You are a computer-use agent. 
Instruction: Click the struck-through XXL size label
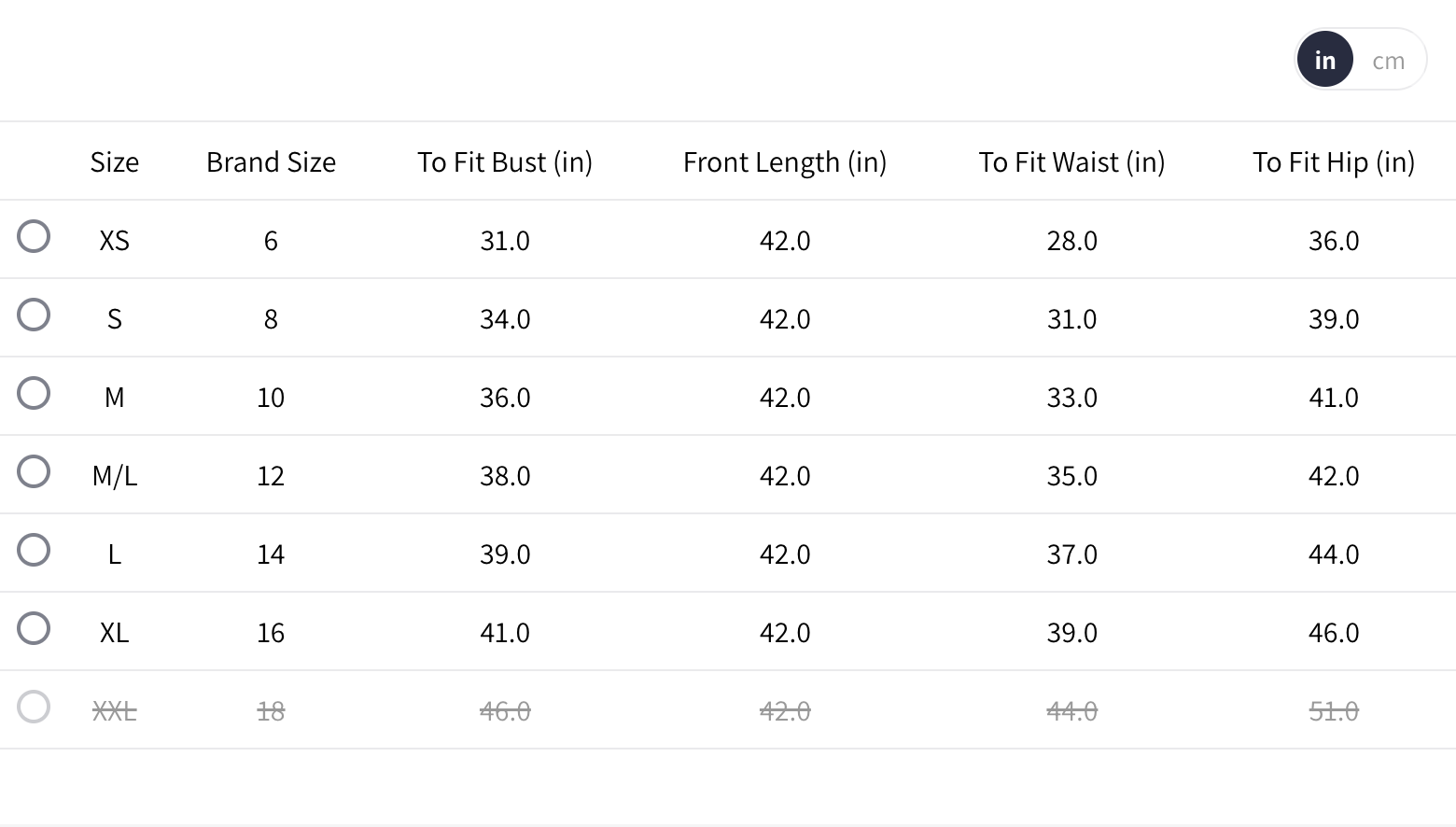click(x=115, y=711)
